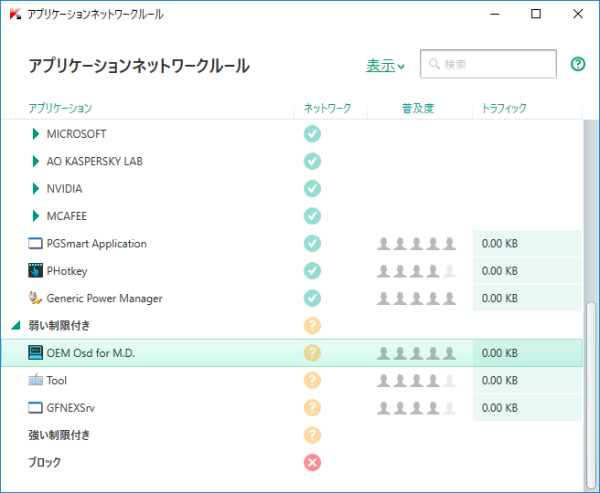Click GFNEXSrv popularity rating icons

416,408
